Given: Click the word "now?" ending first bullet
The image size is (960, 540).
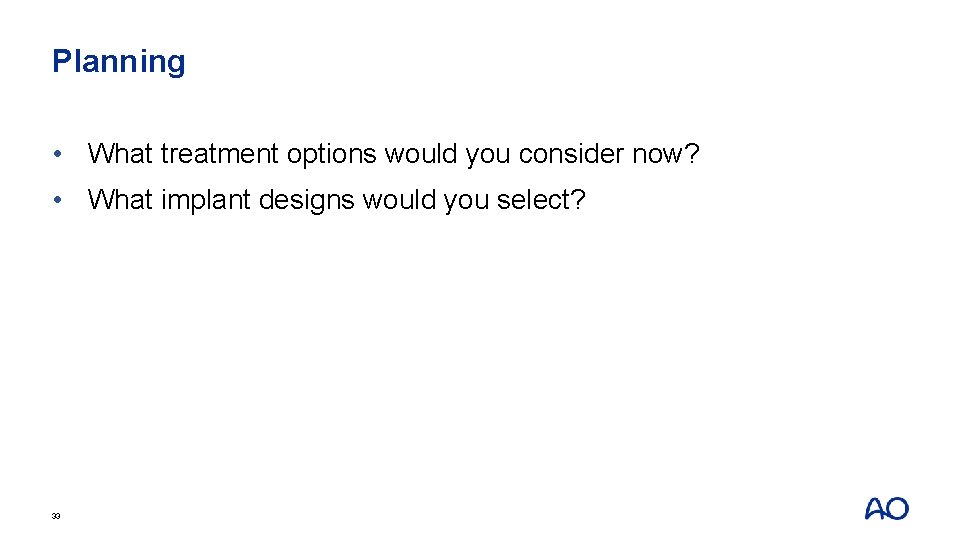Looking at the screenshot, I should 665,154.
